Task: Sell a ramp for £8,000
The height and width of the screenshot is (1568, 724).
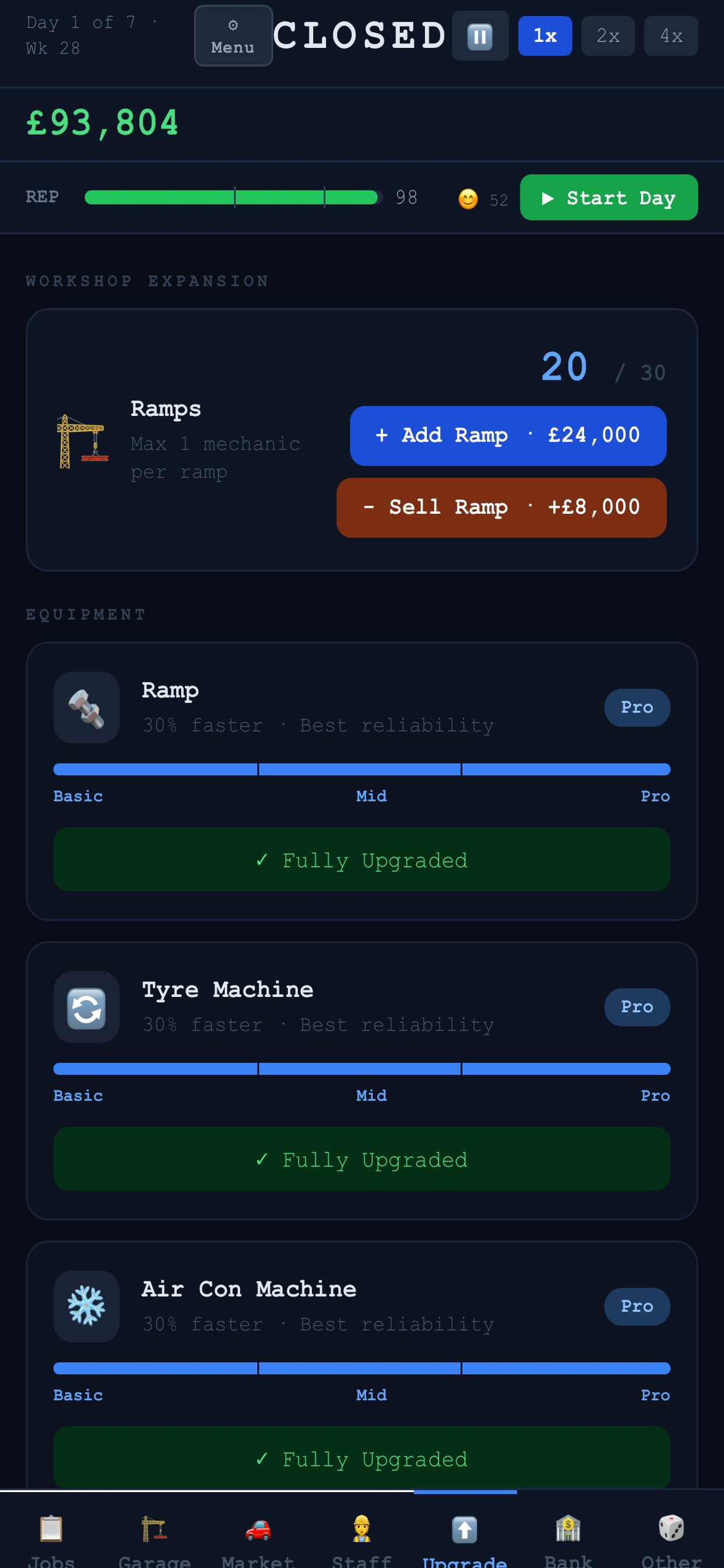Action: pos(501,508)
